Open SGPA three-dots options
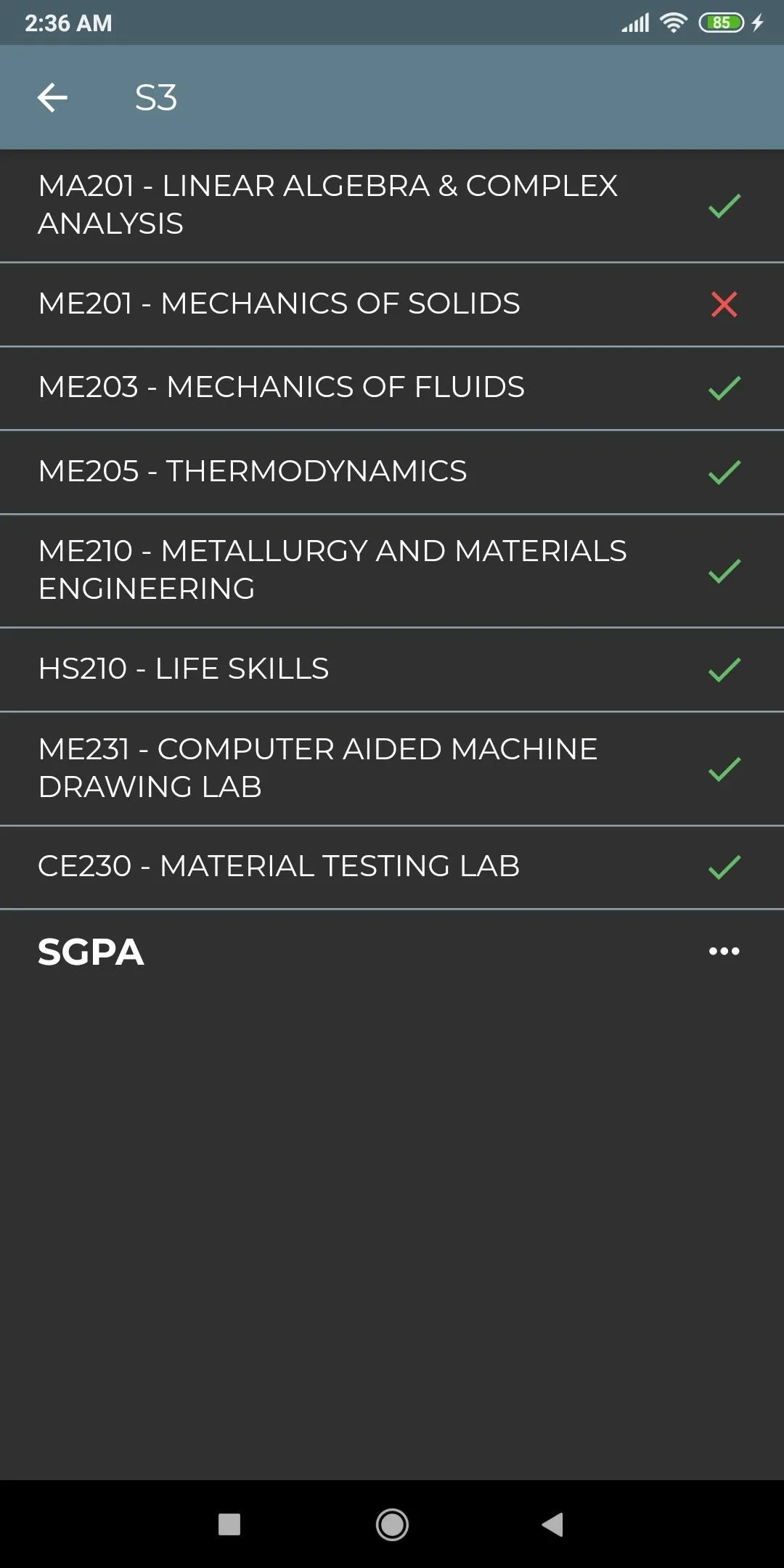The image size is (784, 1568). 724,951
